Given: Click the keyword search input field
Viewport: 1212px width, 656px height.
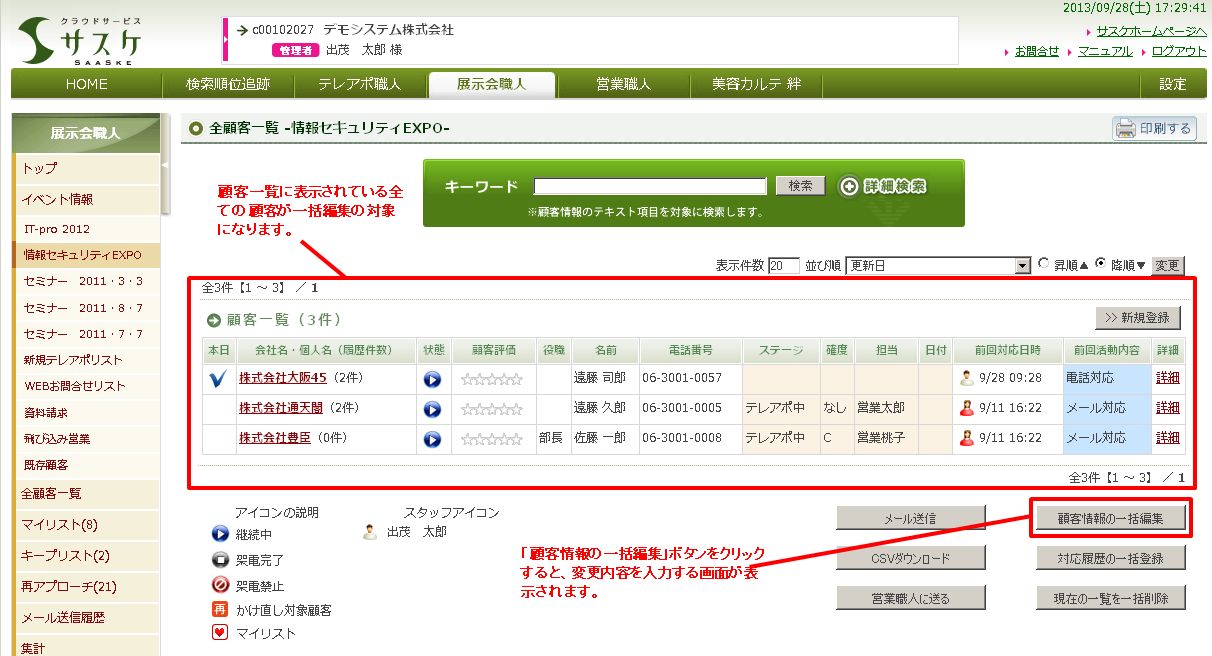Looking at the screenshot, I should coord(650,186).
